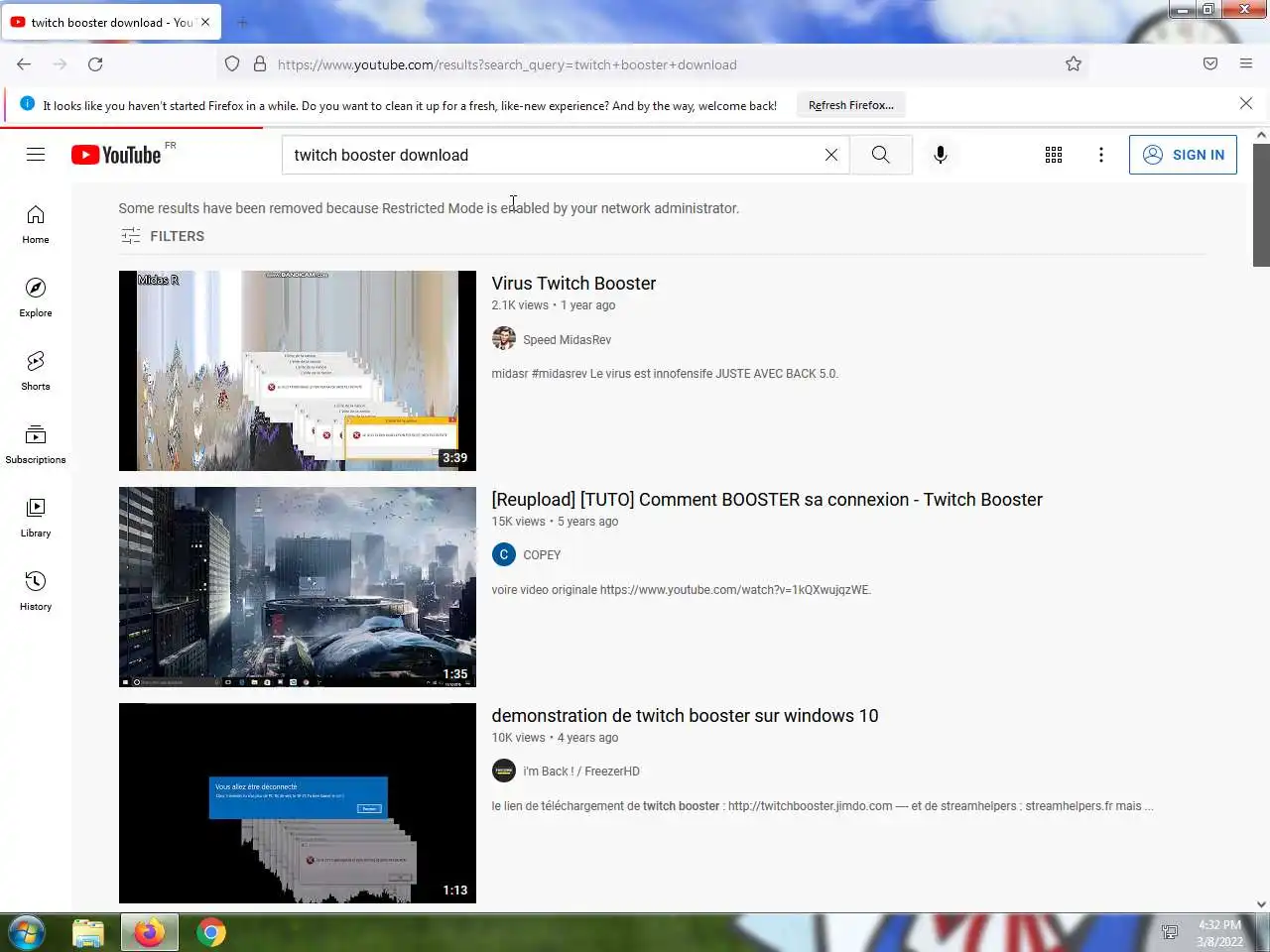Open the Firefox application menu
Viewport: 1270px width, 952px height.
(1246, 64)
